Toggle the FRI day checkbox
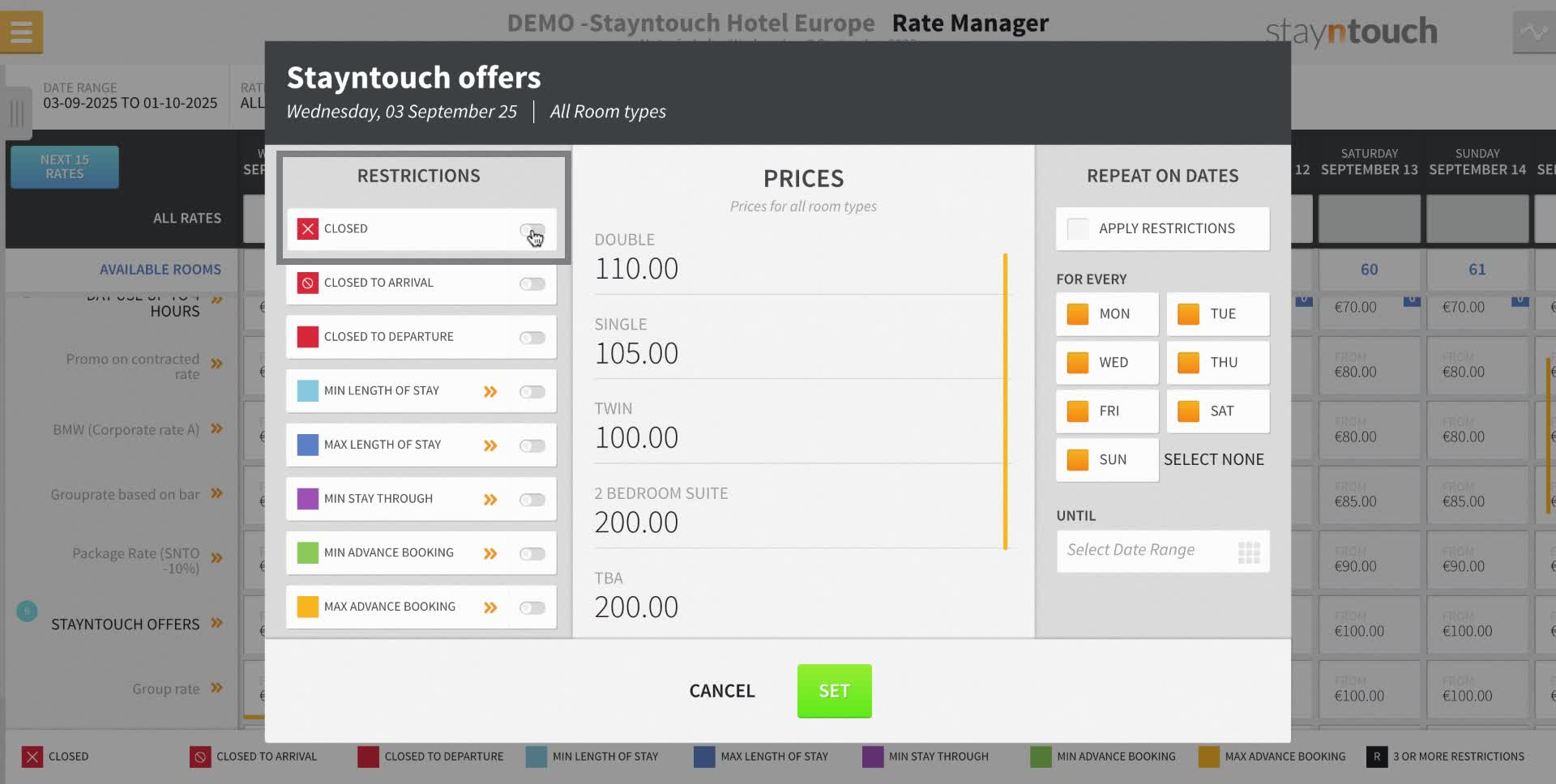This screenshot has width=1556, height=784. click(x=1078, y=411)
